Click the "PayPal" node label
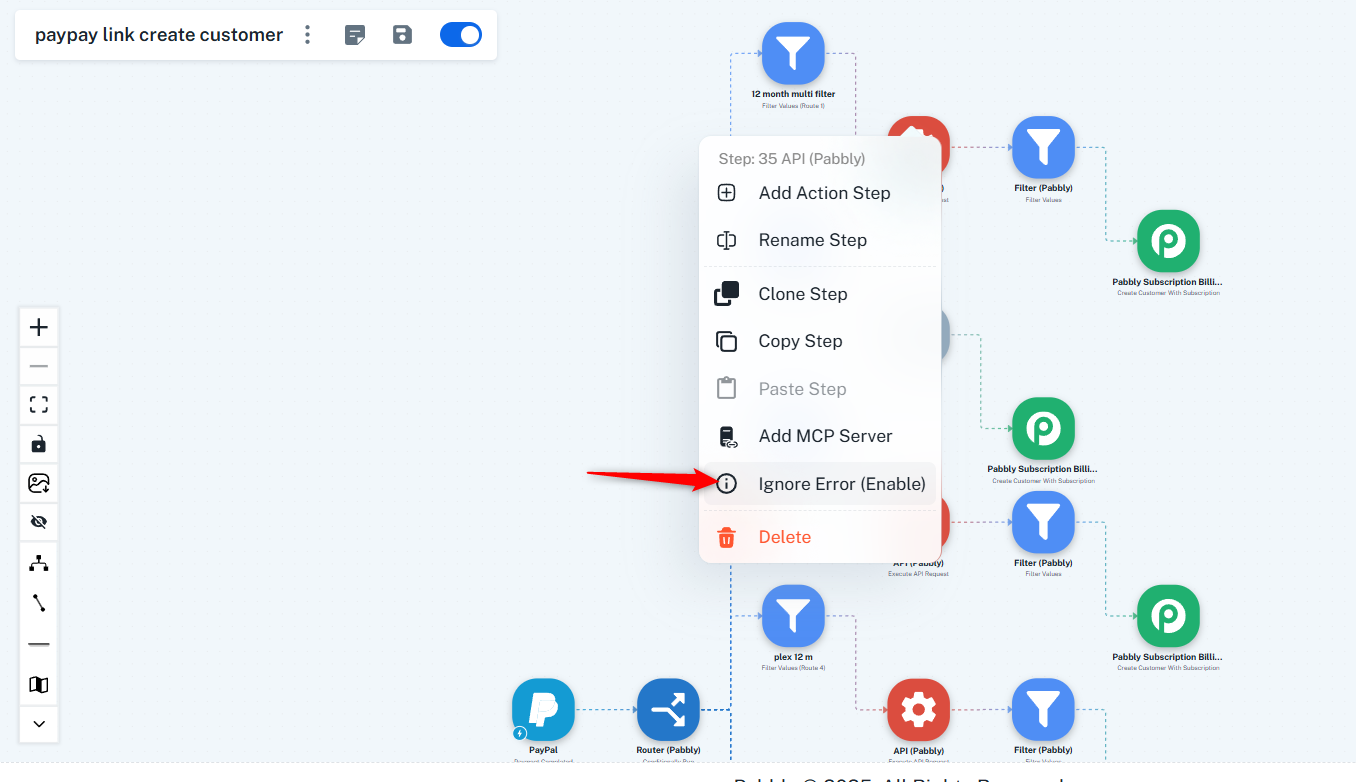The height and width of the screenshot is (782, 1356). (543, 750)
